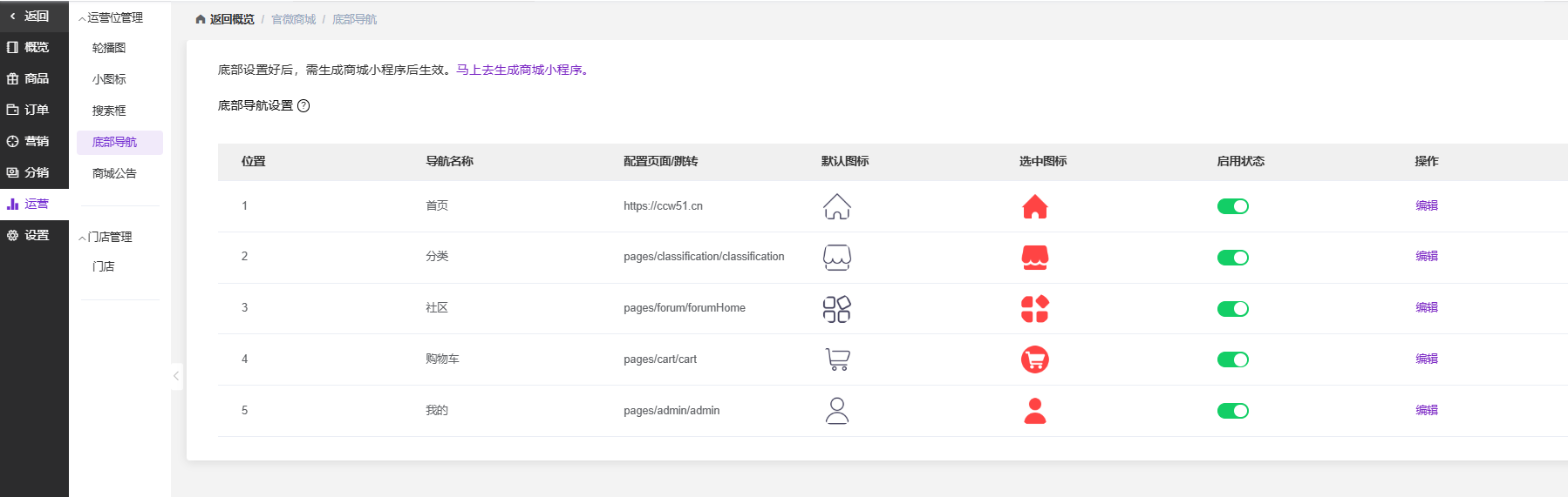Open 分销 in the left sidebar

tap(34, 172)
